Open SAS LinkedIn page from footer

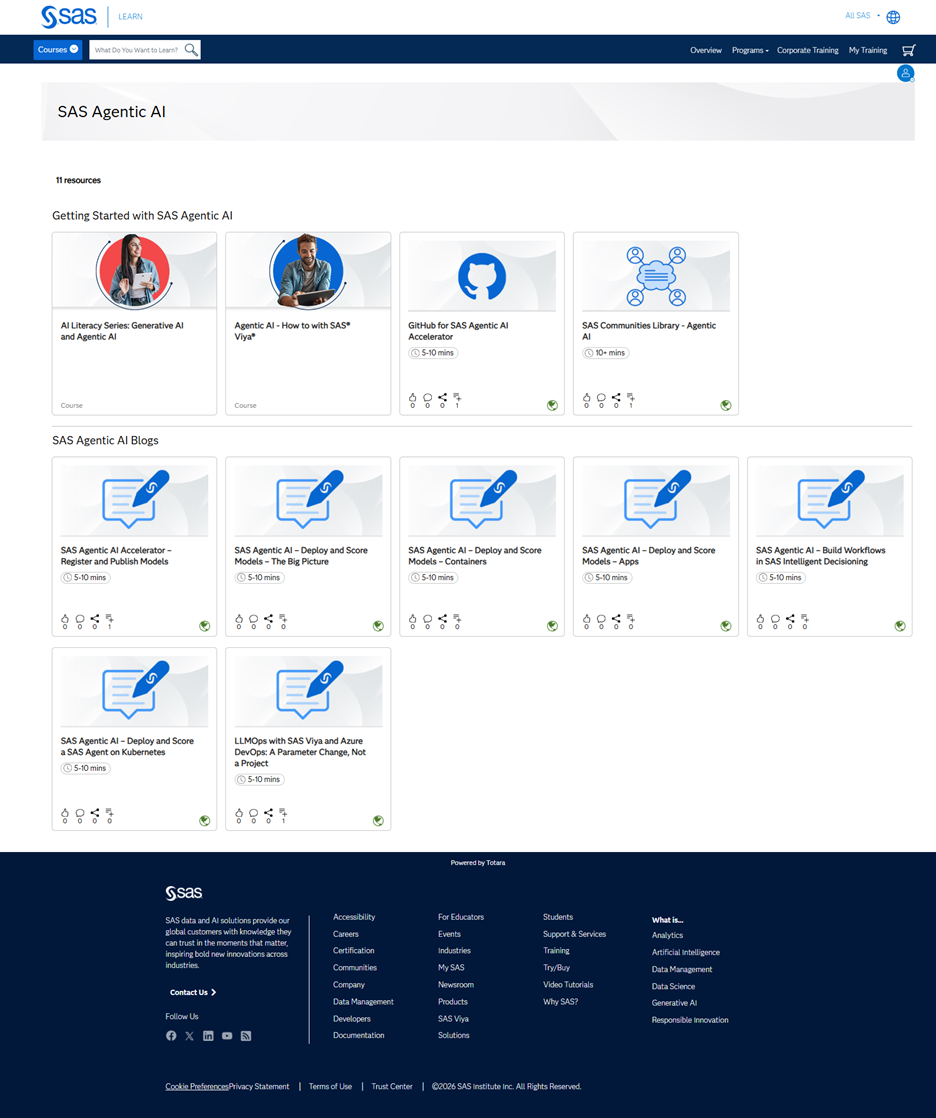[x=208, y=1036]
